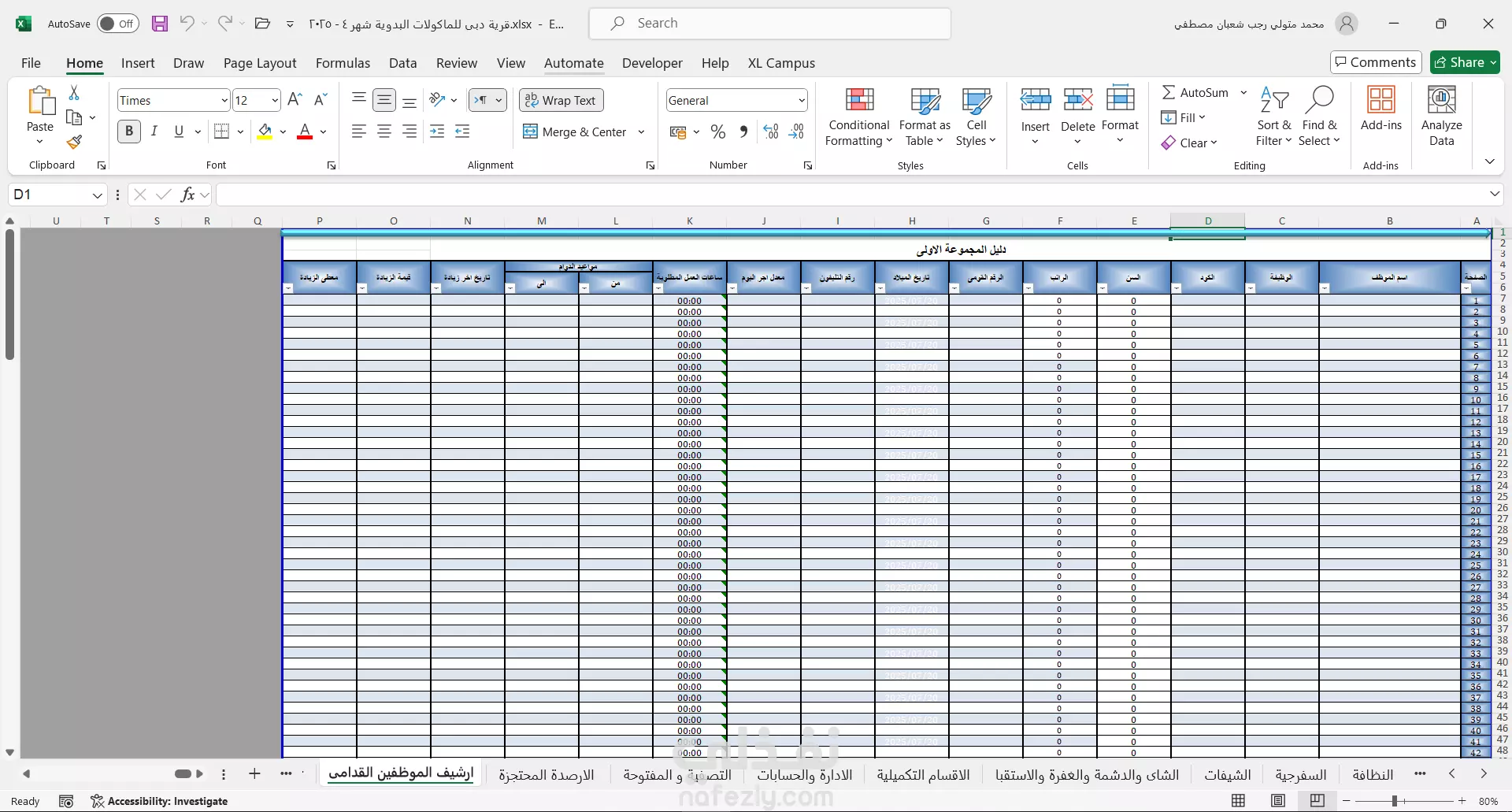
Task: Click AutoSum button
Action: 1195,92
